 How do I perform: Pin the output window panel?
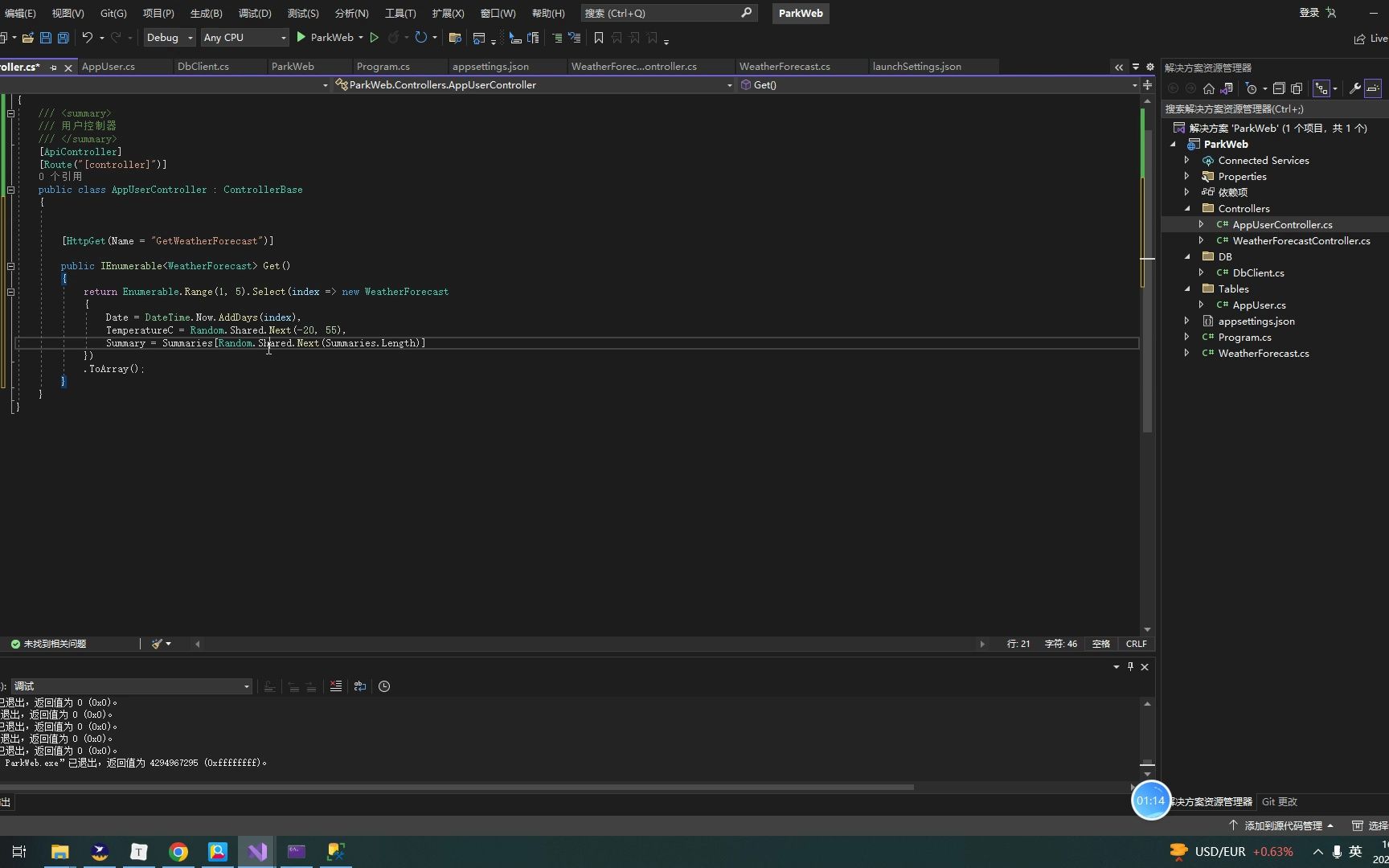(1129, 666)
